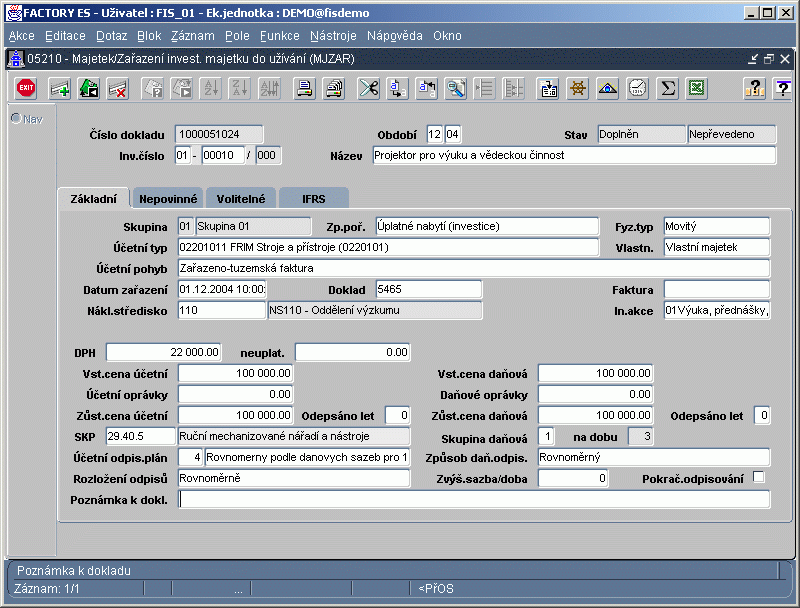The height and width of the screenshot is (608, 800).
Task: Click the copy field icon beside scissors
Action: (x=397, y=88)
